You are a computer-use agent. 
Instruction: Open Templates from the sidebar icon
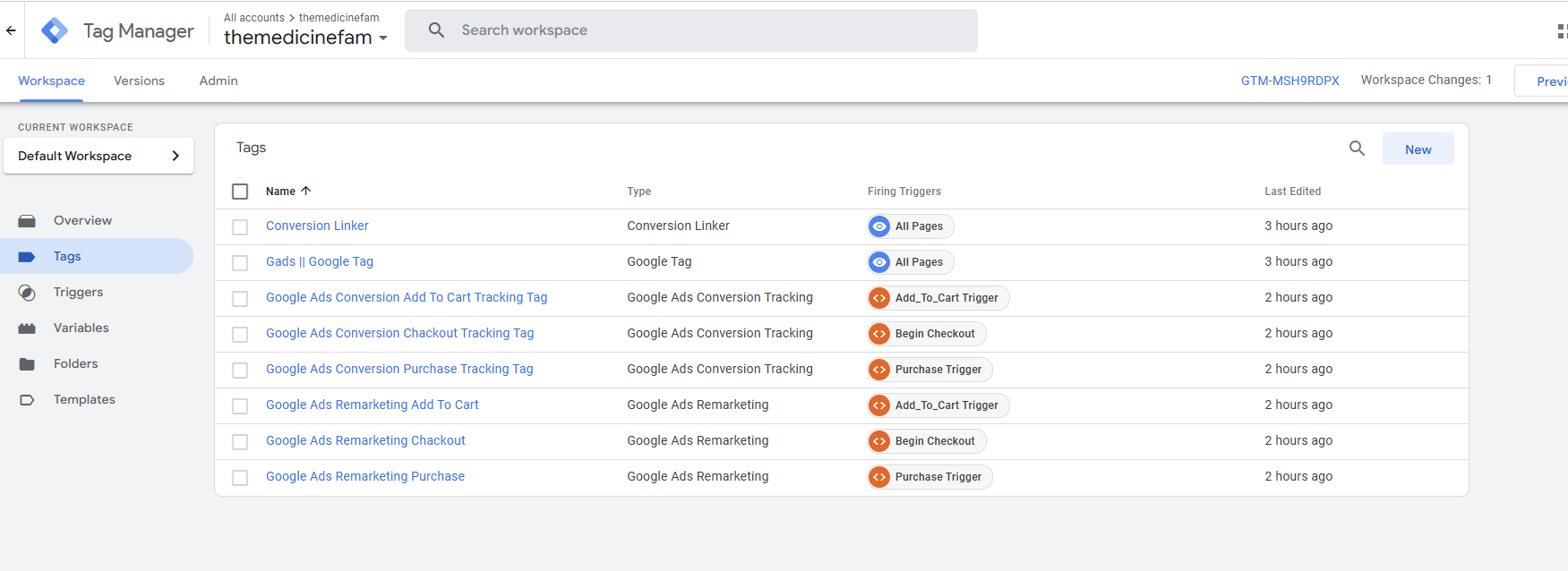tap(27, 400)
